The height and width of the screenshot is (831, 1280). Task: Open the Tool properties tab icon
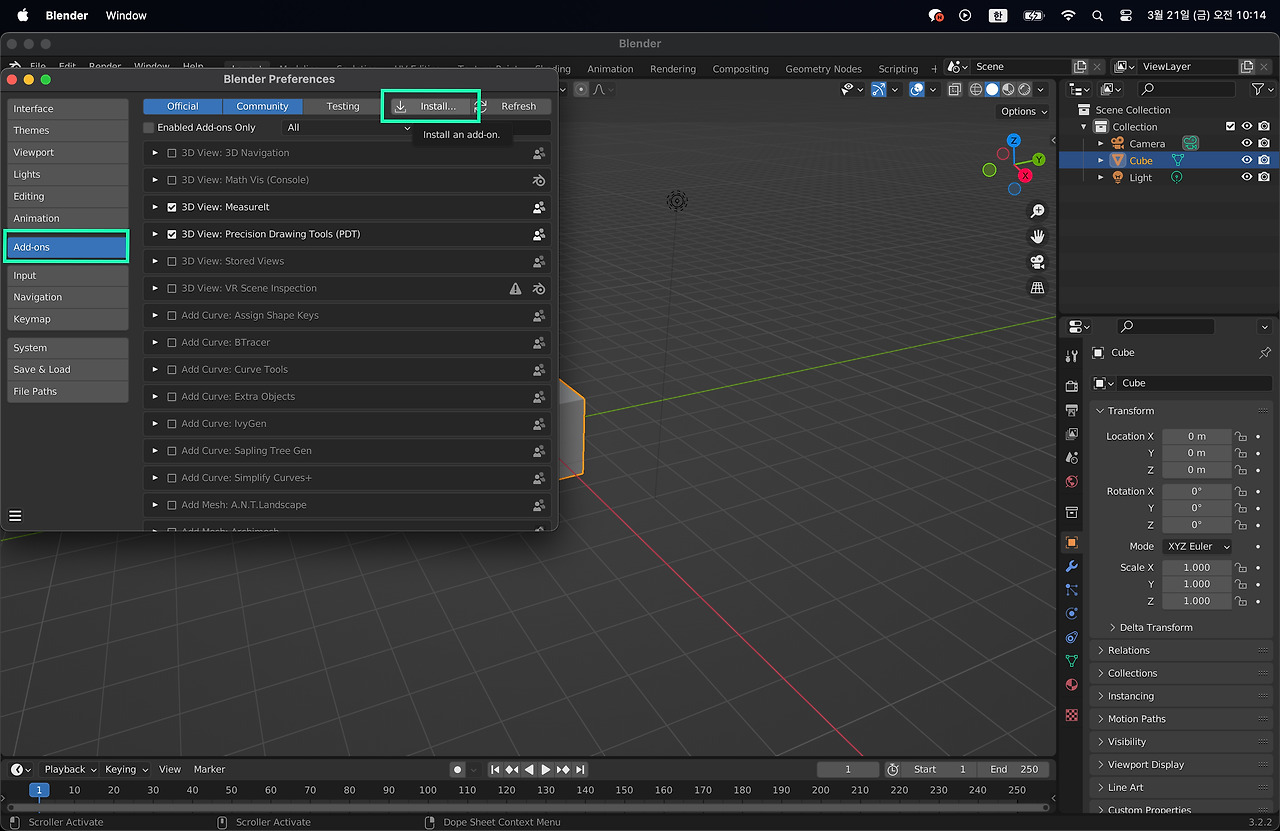[1072, 356]
